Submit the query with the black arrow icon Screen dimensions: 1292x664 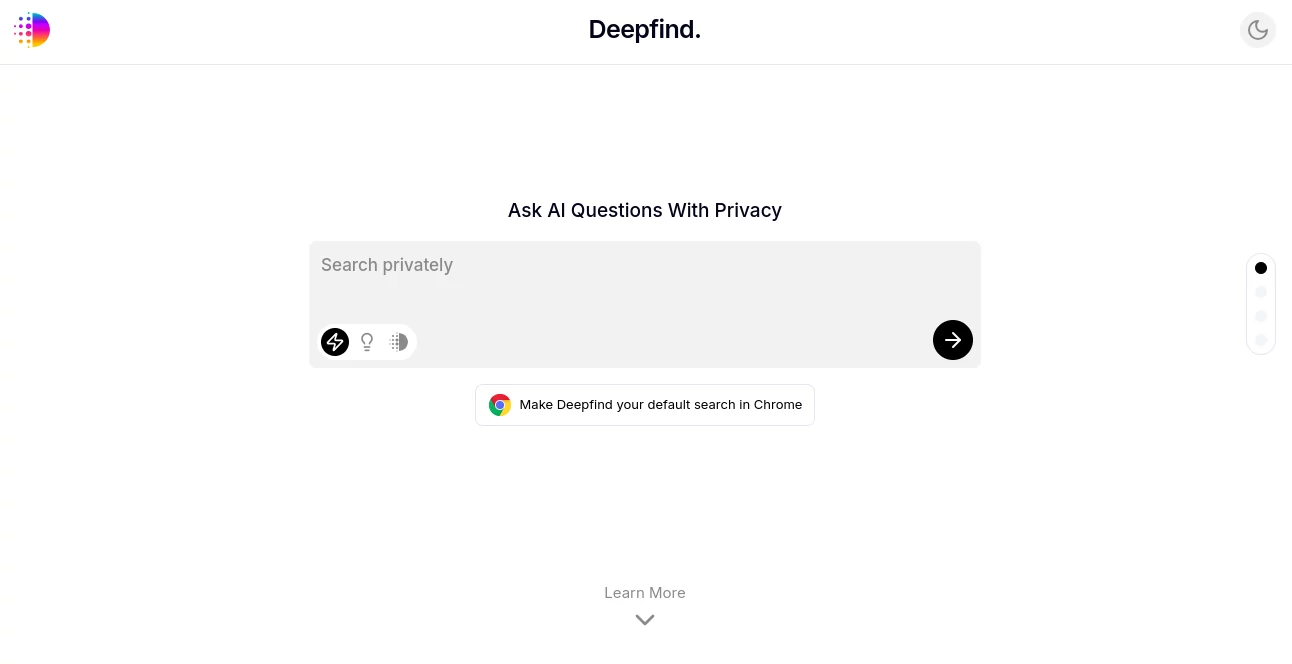click(952, 340)
